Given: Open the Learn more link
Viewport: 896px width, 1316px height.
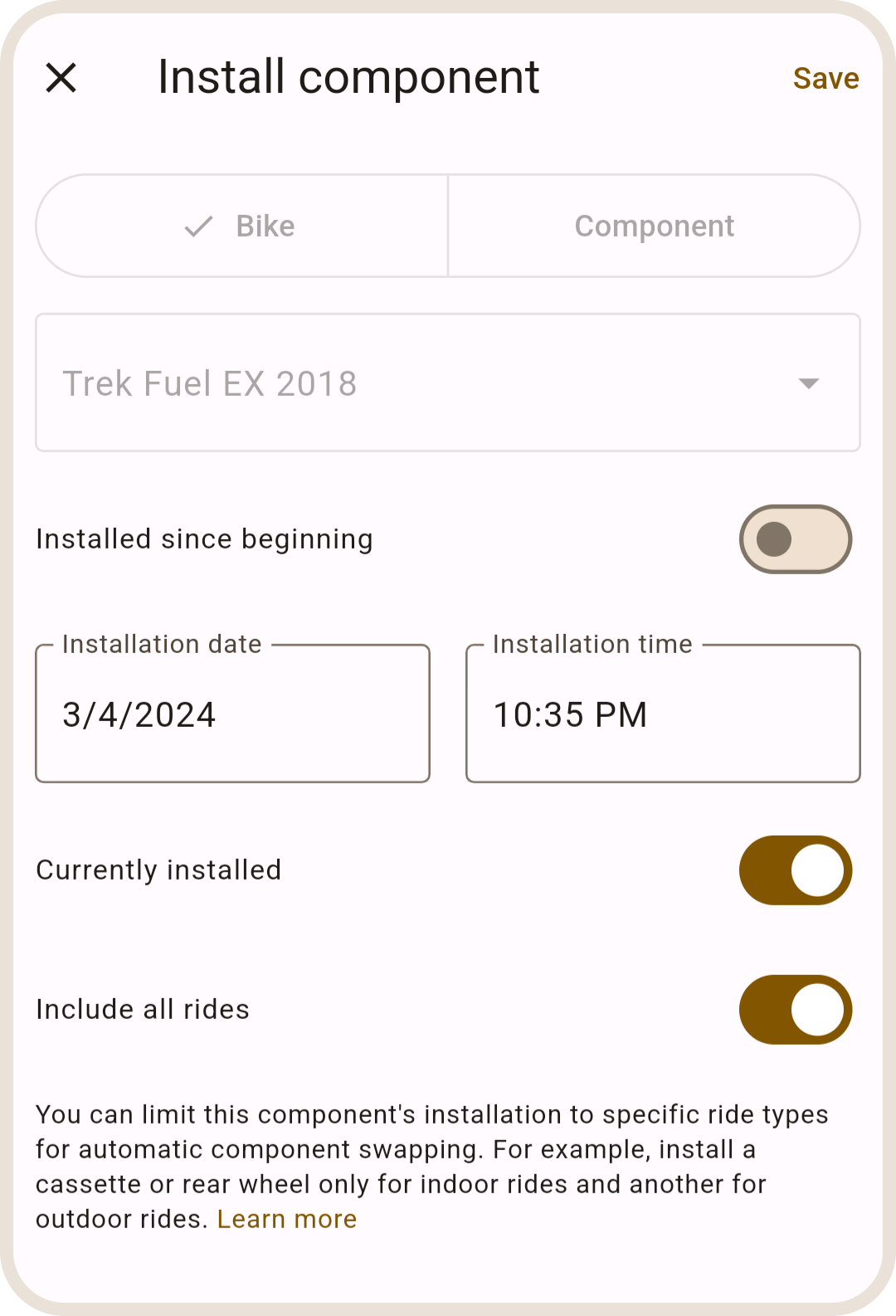Looking at the screenshot, I should click(x=287, y=1219).
